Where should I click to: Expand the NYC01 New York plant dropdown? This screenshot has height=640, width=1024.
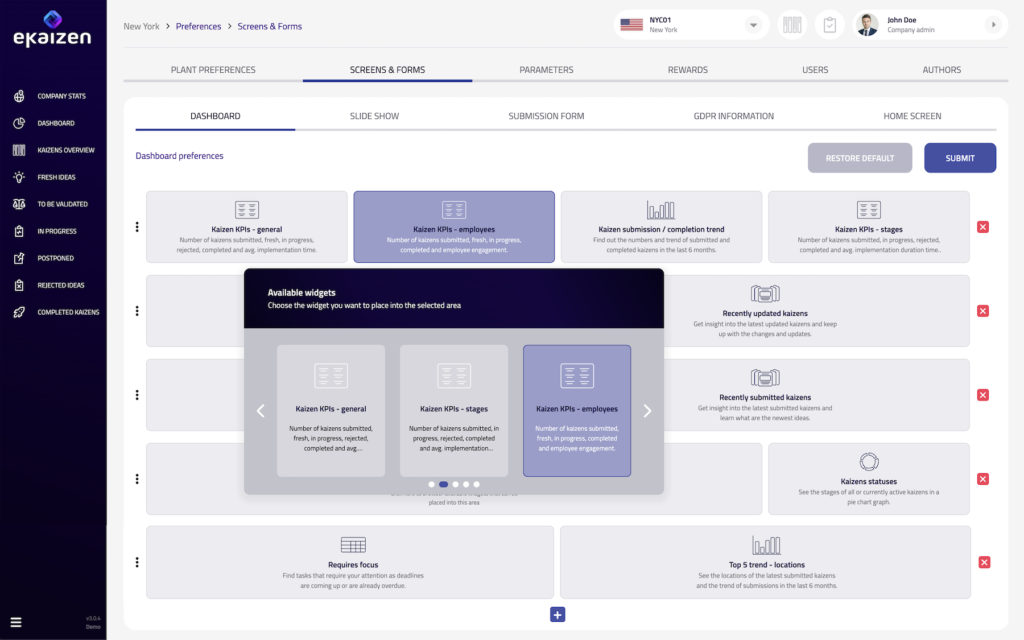[753, 25]
